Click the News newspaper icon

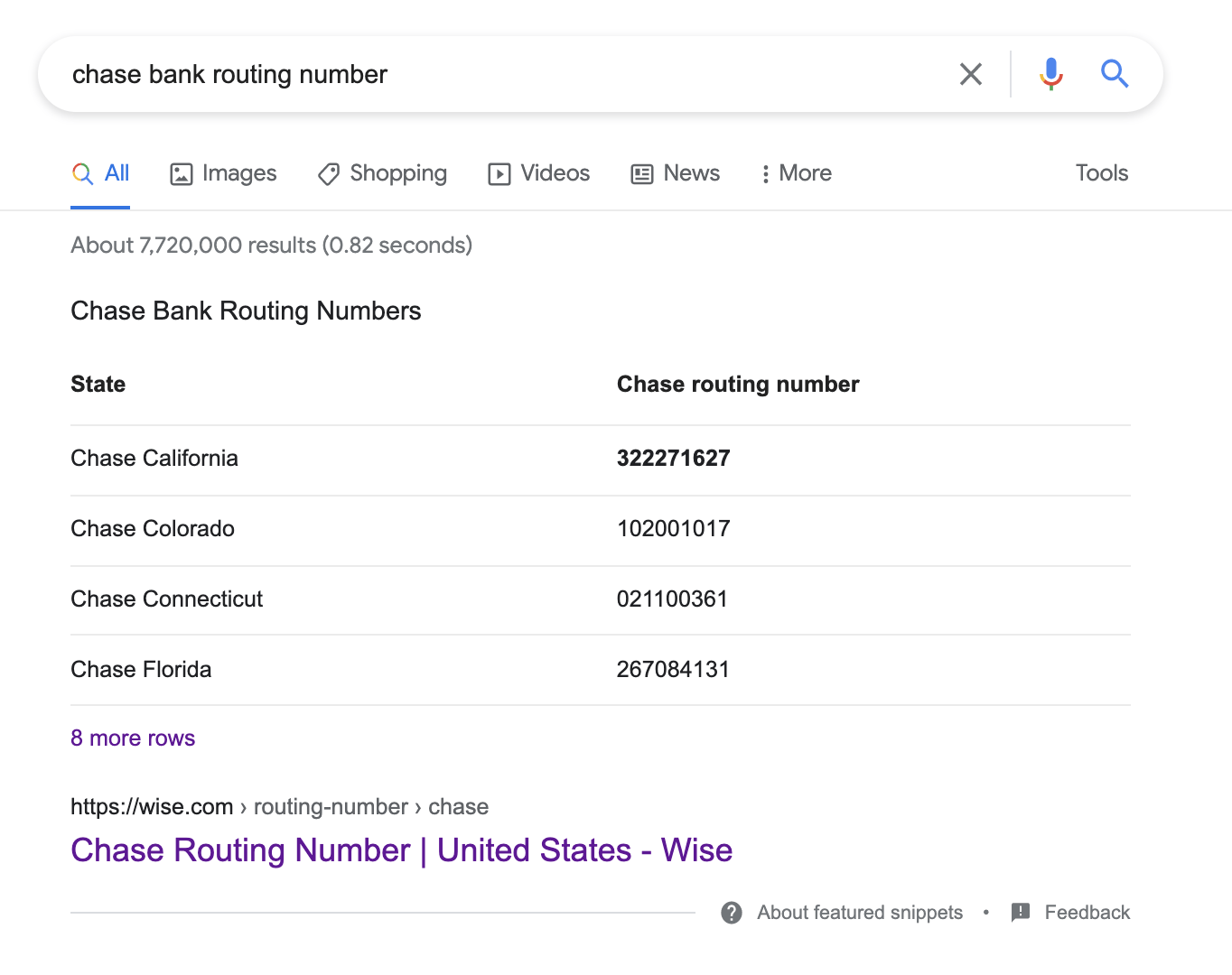(642, 174)
